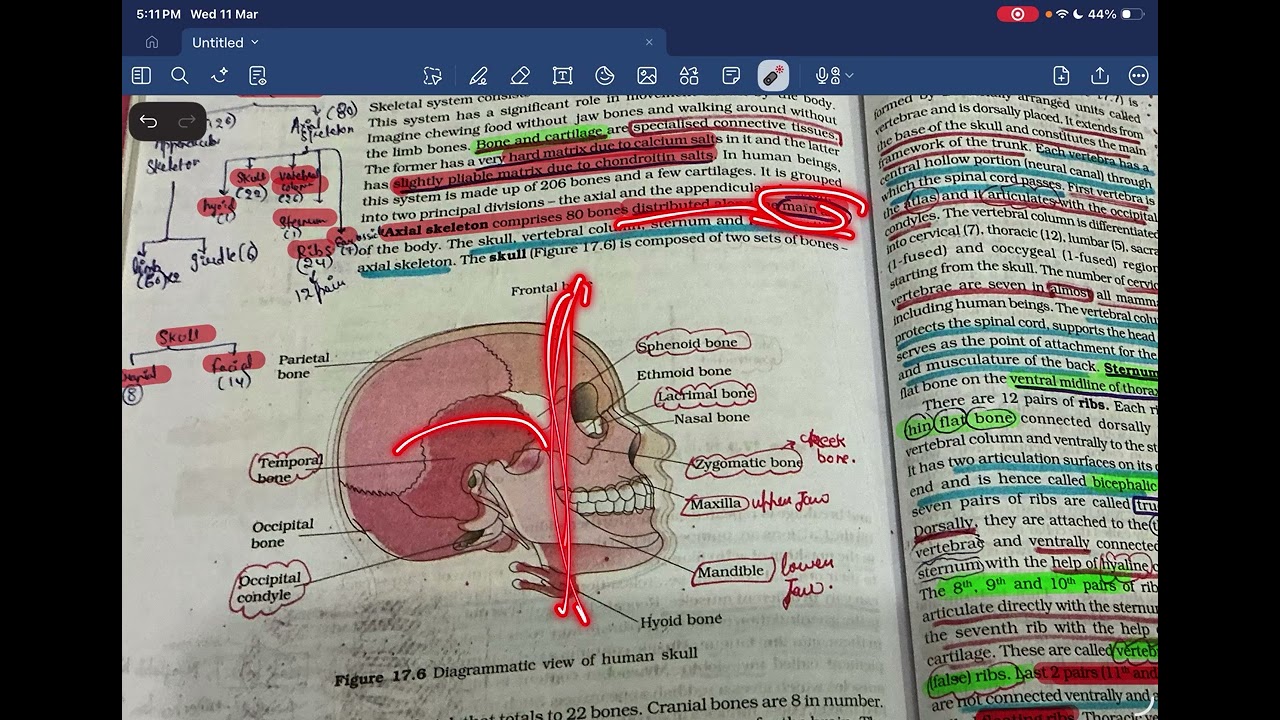Tap the handwritten 'cheek bone' note

click(x=827, y=448)
